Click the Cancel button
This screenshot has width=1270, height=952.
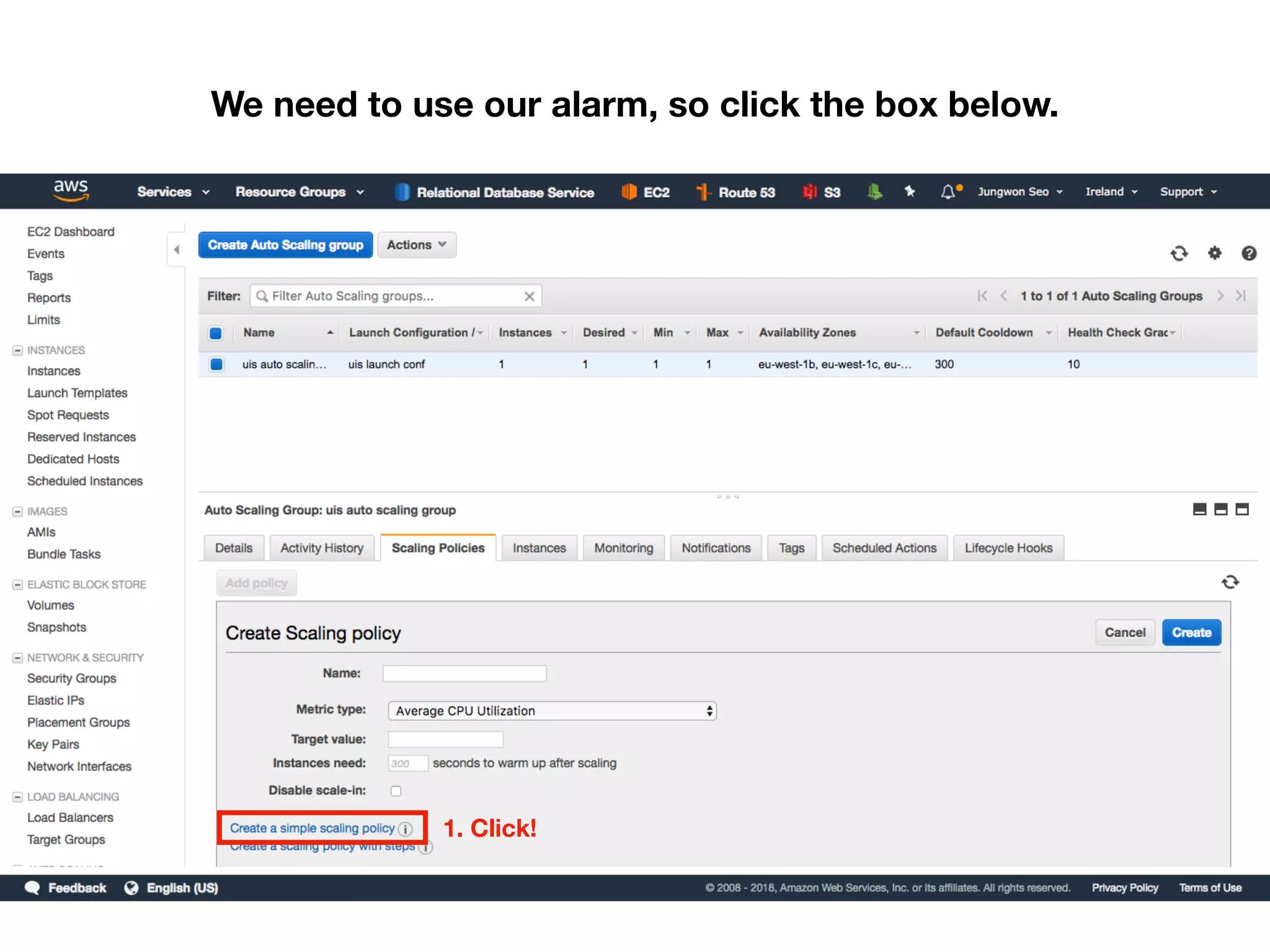point(1125,632)
